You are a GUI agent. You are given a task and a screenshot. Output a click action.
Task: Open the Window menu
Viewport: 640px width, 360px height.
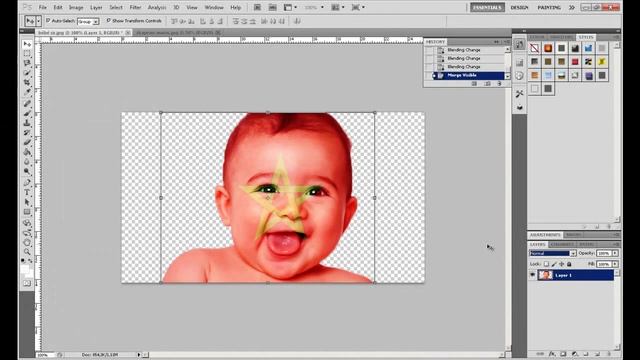click(x=214, y=7)
